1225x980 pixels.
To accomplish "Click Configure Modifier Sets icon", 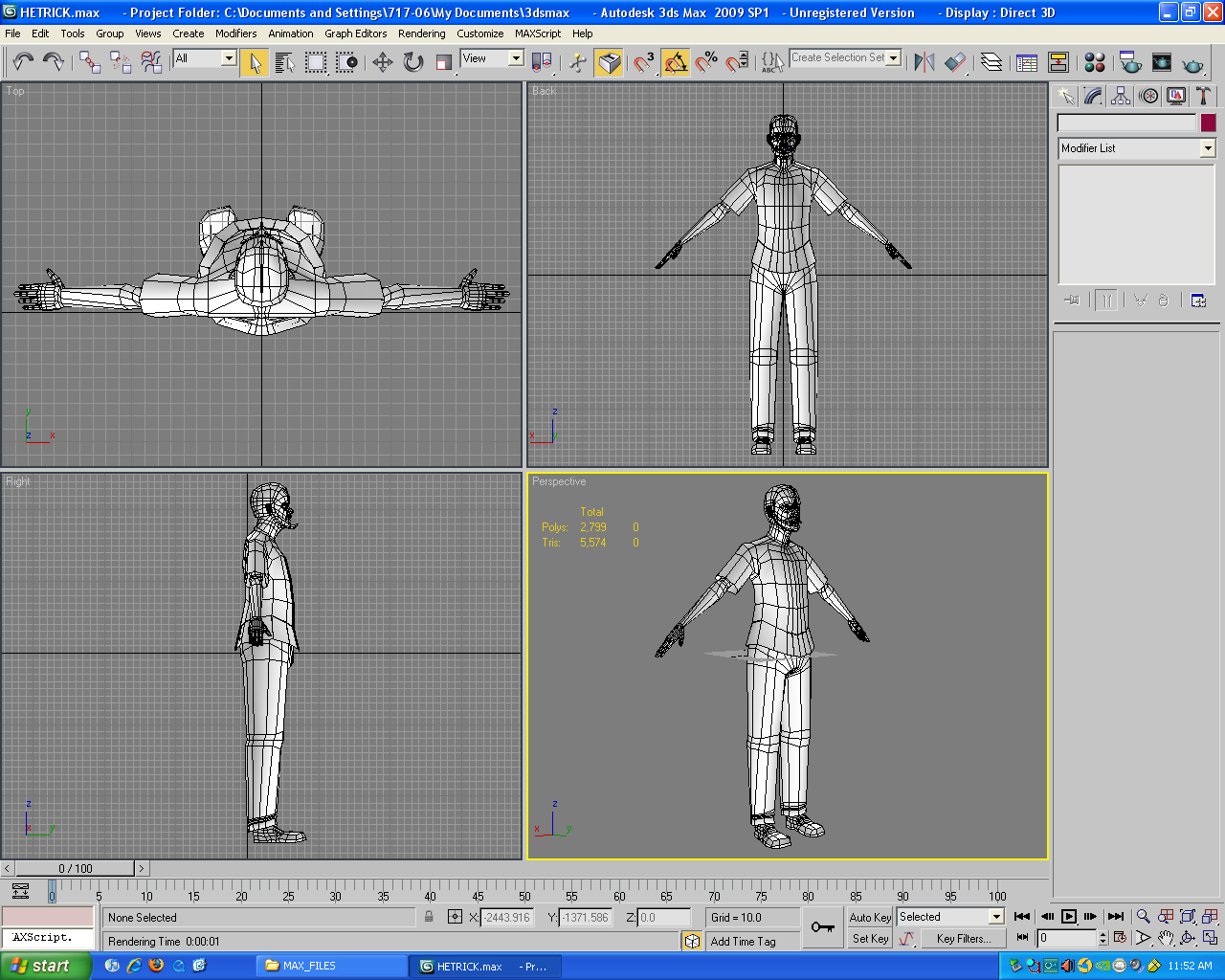I will (x=1198, y=300).
